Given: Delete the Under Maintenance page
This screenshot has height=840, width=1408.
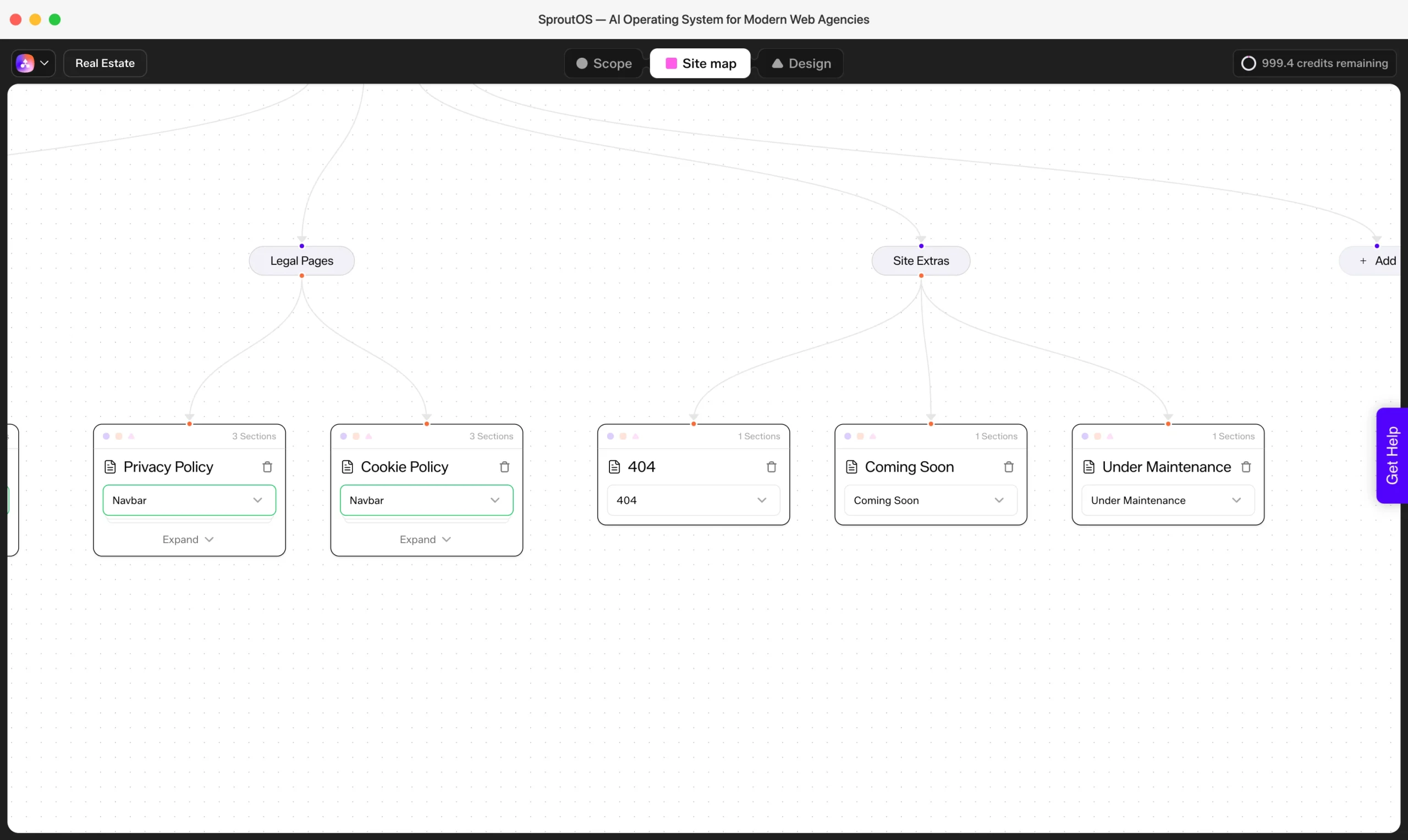Looking at the screenshot, I should (1246, 467).
